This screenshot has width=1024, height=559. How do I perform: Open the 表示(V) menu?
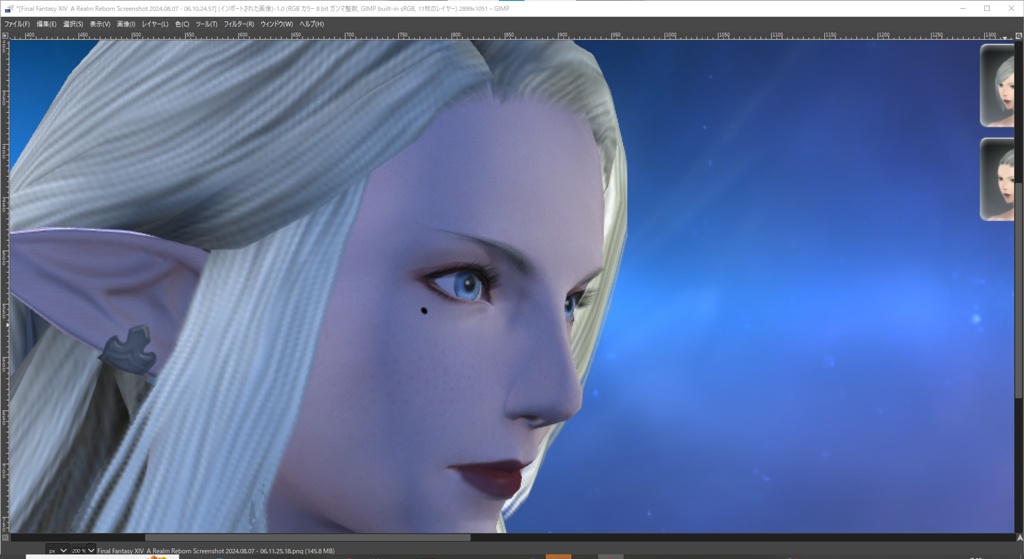tap(100, 24)
